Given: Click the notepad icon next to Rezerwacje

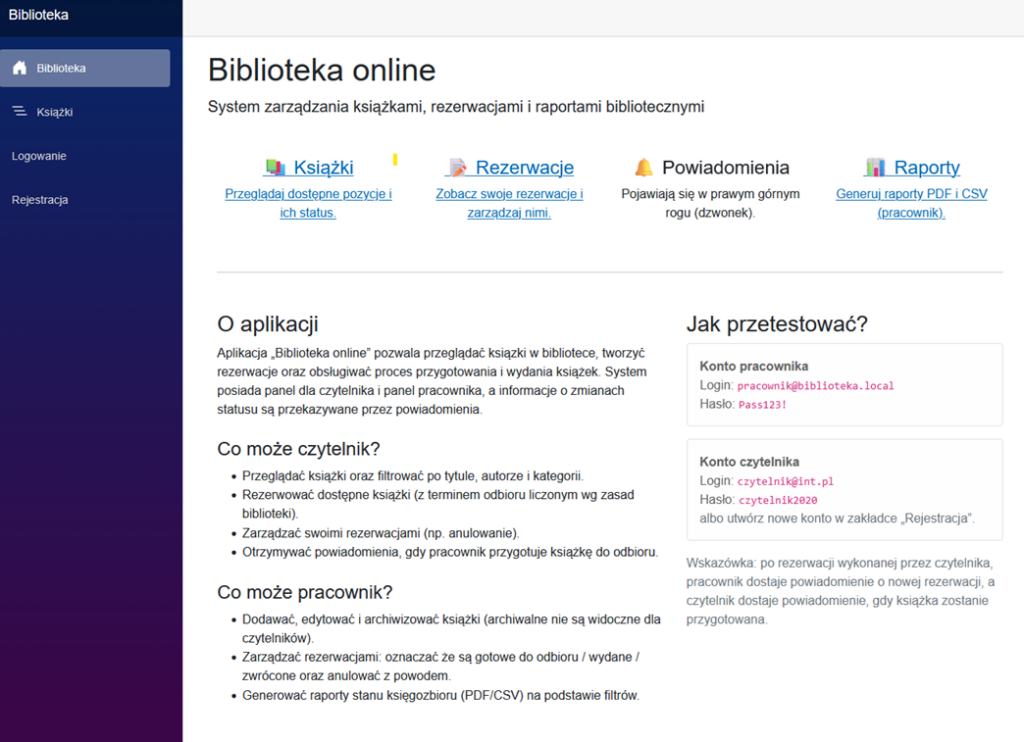Looking at the screenshot, I should coord(457,168).
